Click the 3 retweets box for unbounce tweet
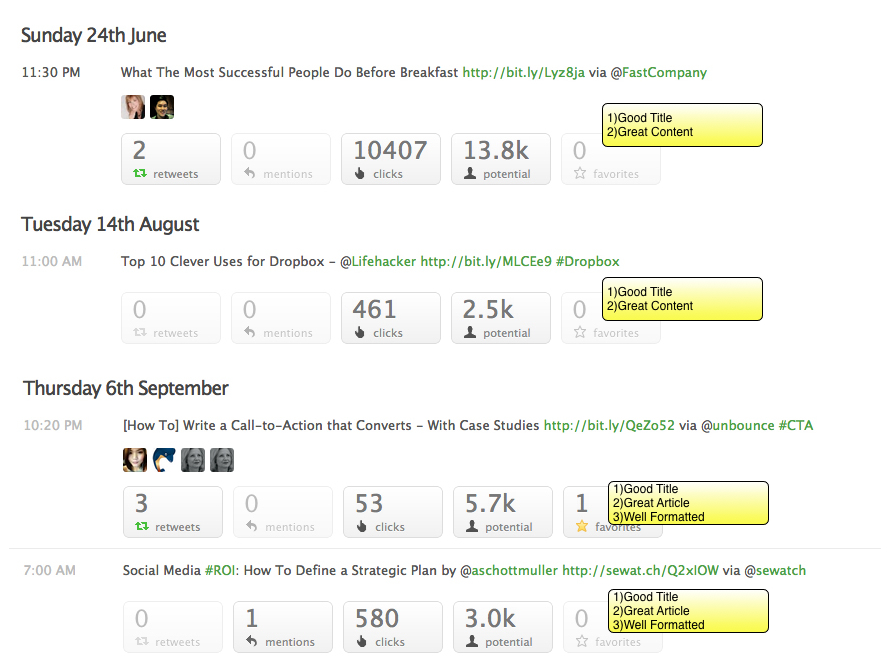 click(173, 512)
